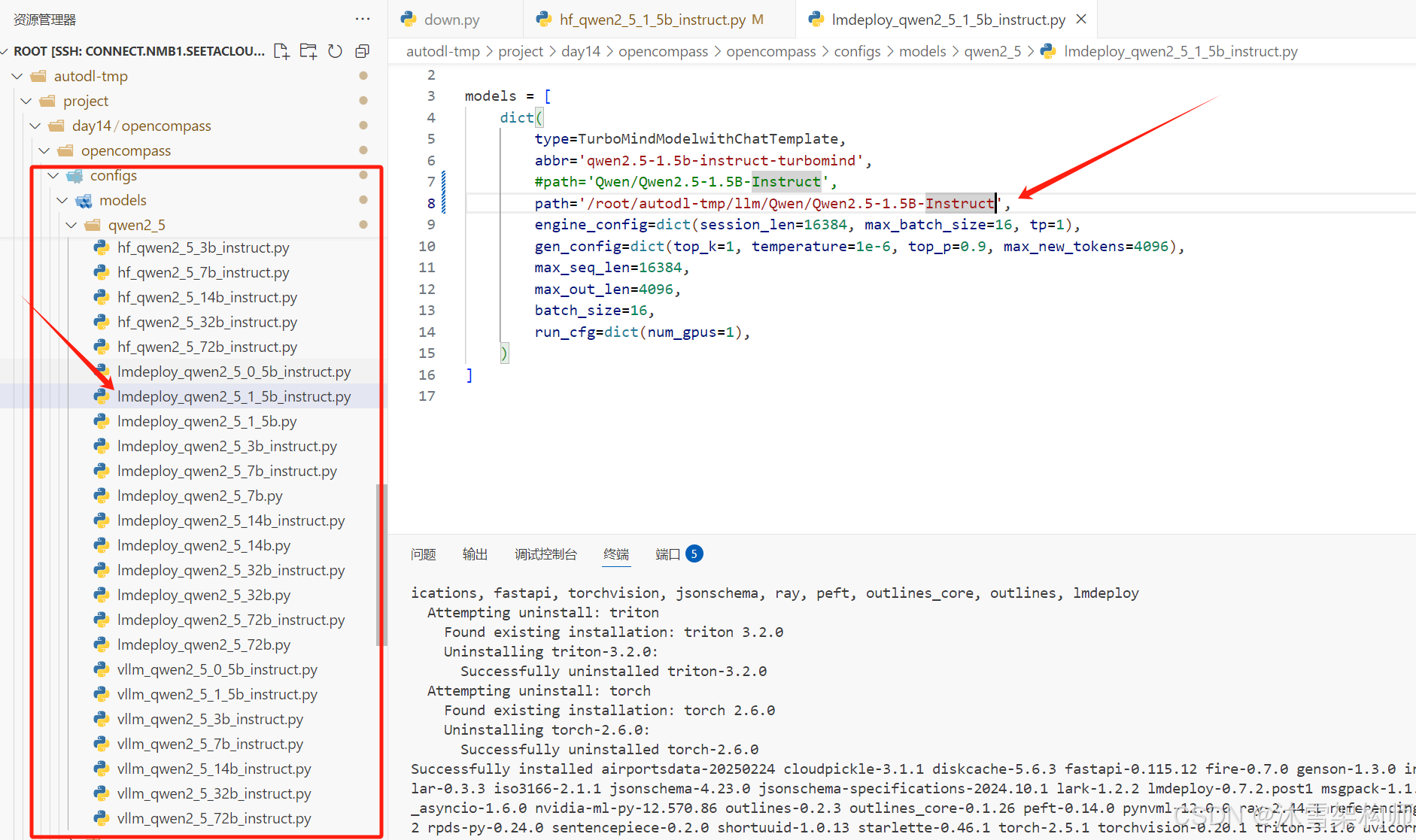Open hf_qwen2_5_3b_instruct.py file
The height and width of the screenshot is (840, 1416).
(x=203, y=247)
